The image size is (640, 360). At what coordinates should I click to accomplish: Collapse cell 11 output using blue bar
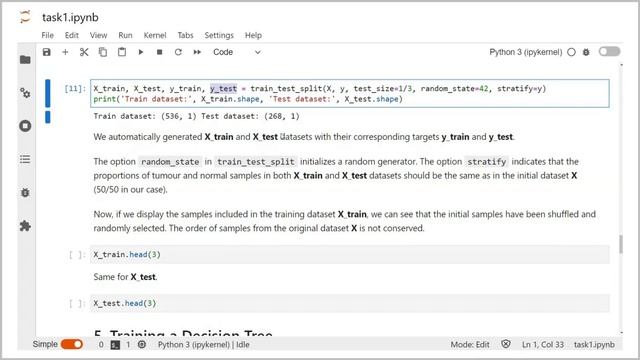tap(48, 117)
